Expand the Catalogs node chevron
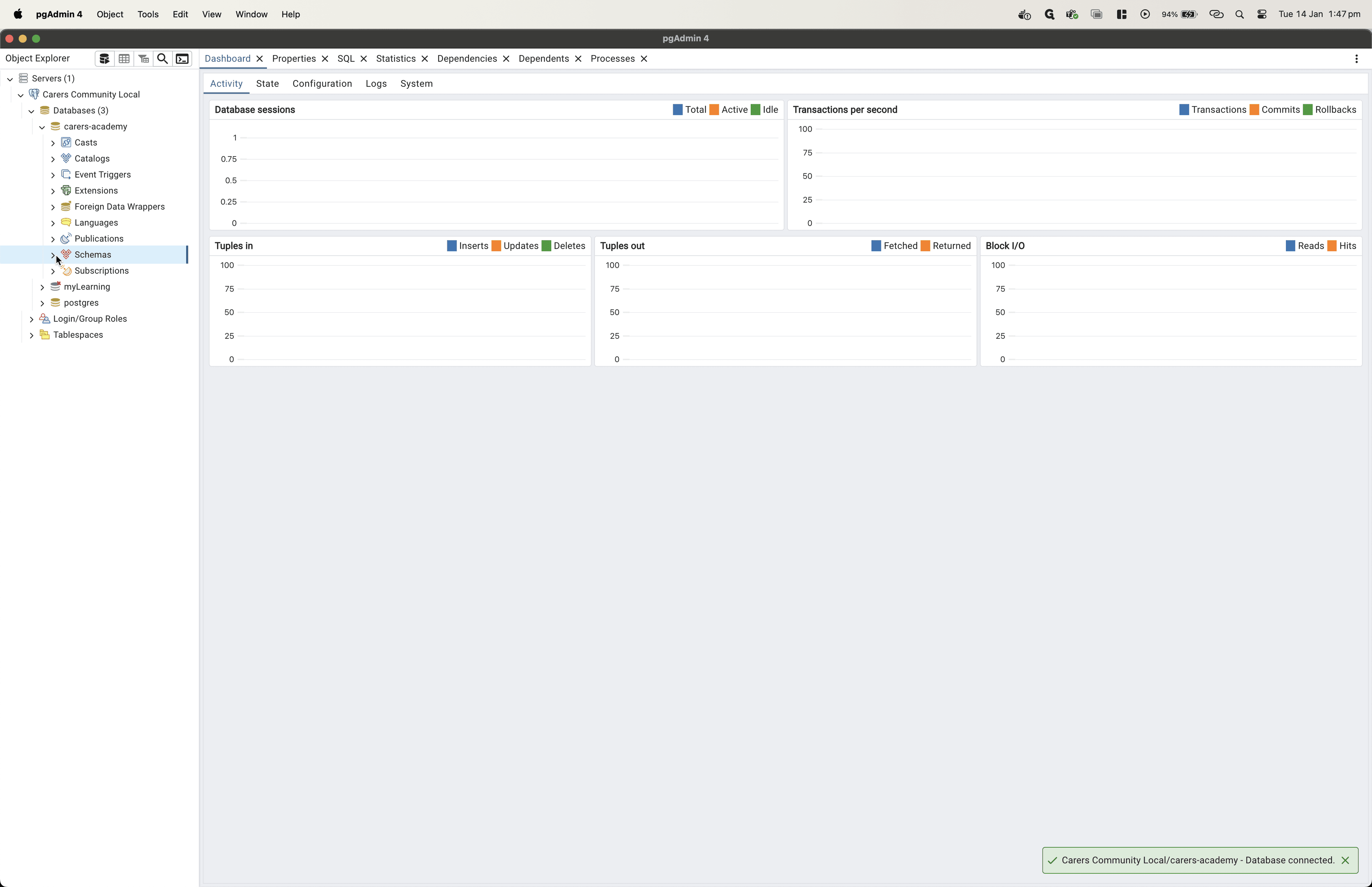 tap(53, 159)
